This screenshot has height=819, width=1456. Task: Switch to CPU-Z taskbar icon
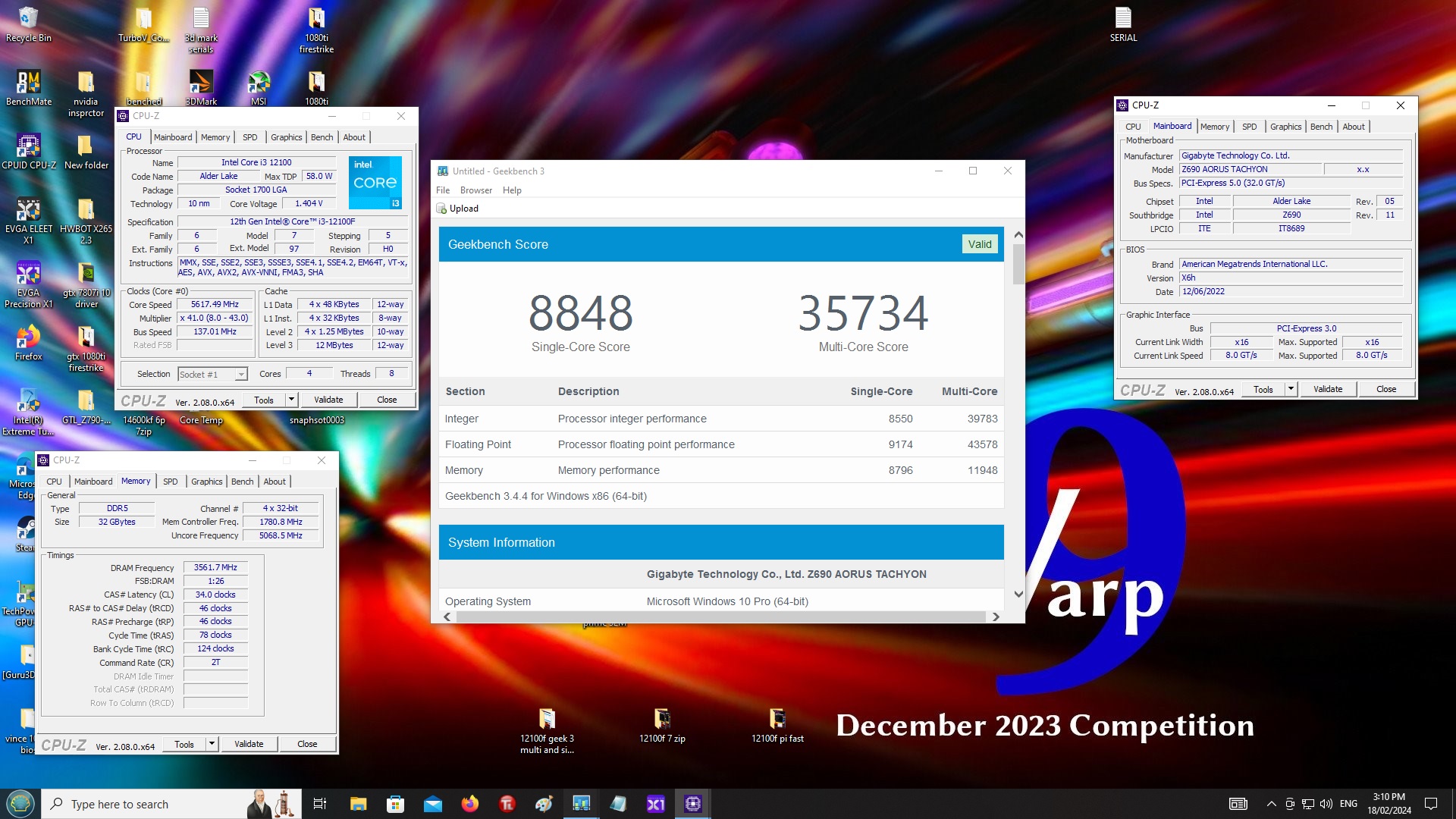coord(693,804)
